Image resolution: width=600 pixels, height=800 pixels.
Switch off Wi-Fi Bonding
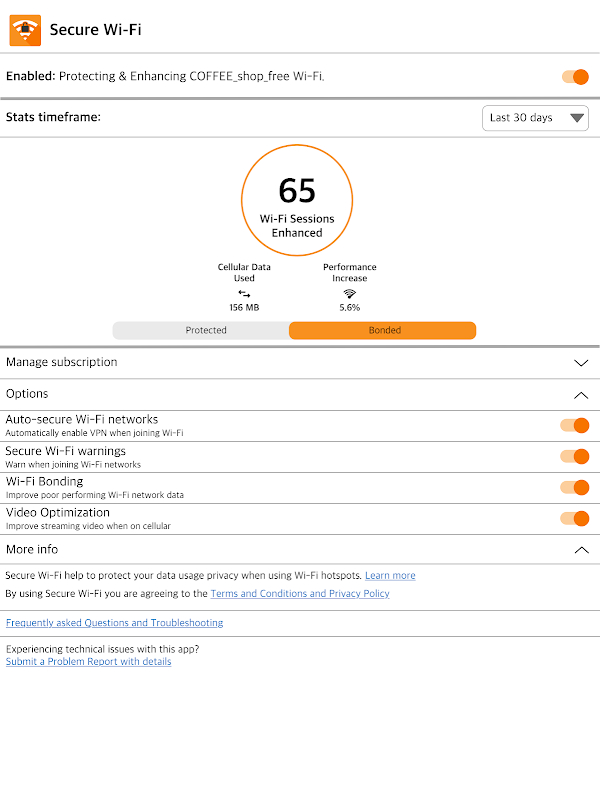click(575, 488)
